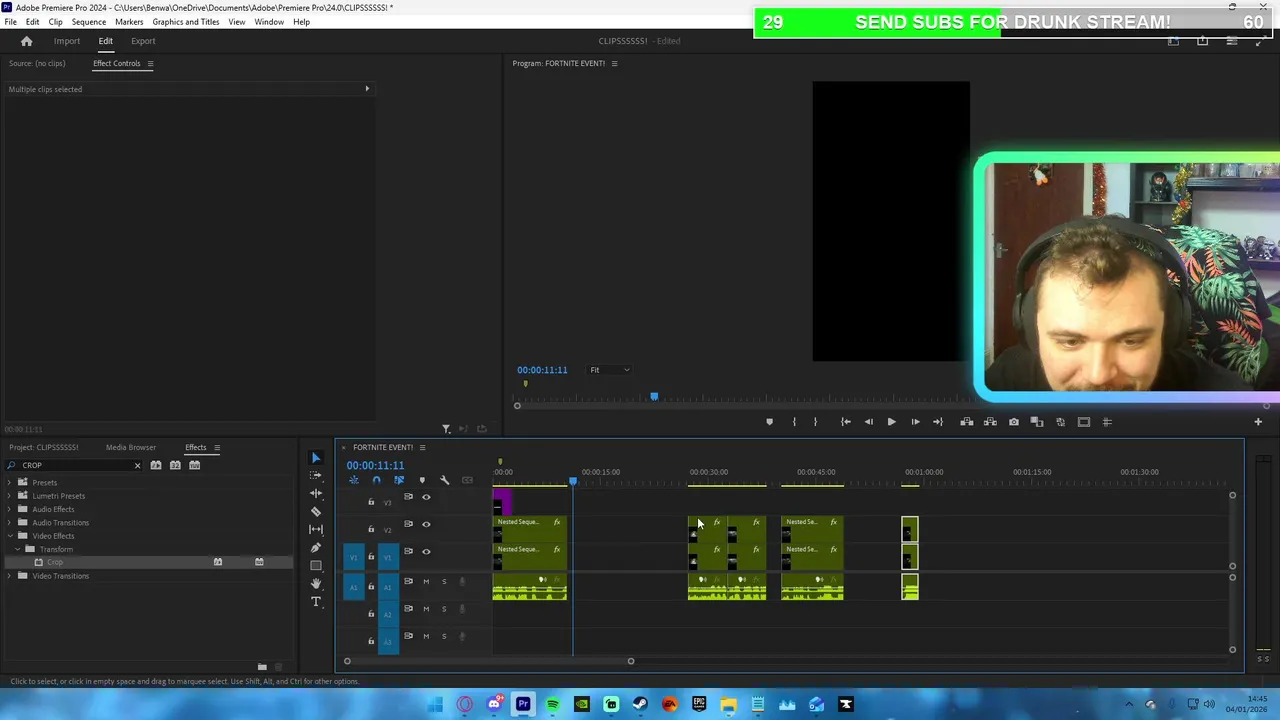Open the Effects panel hamburger menu
Image resolution: width=1280 pixels, height=720 pixels.
(x=217, y=448)
